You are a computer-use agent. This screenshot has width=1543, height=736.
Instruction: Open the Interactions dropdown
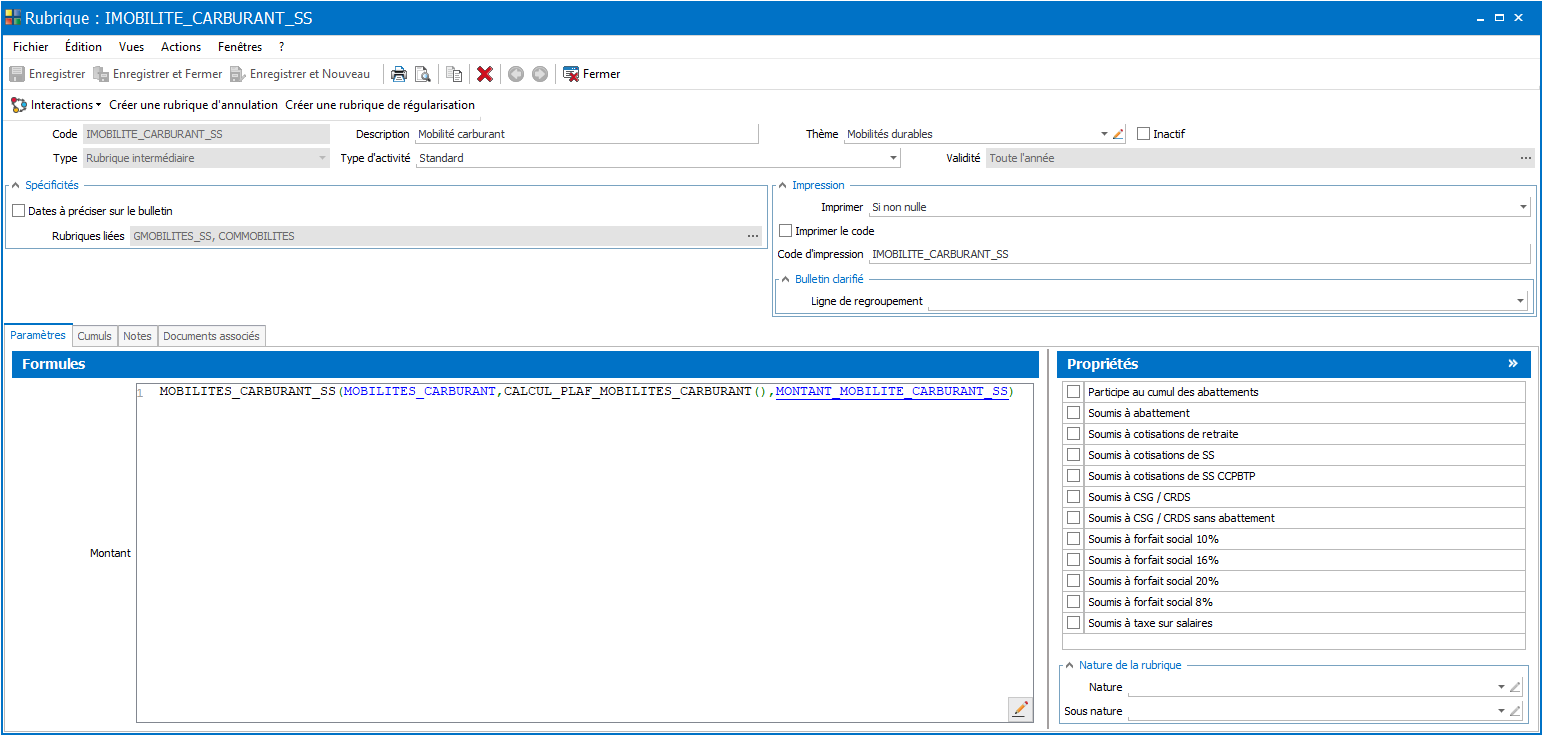[56, 104]
